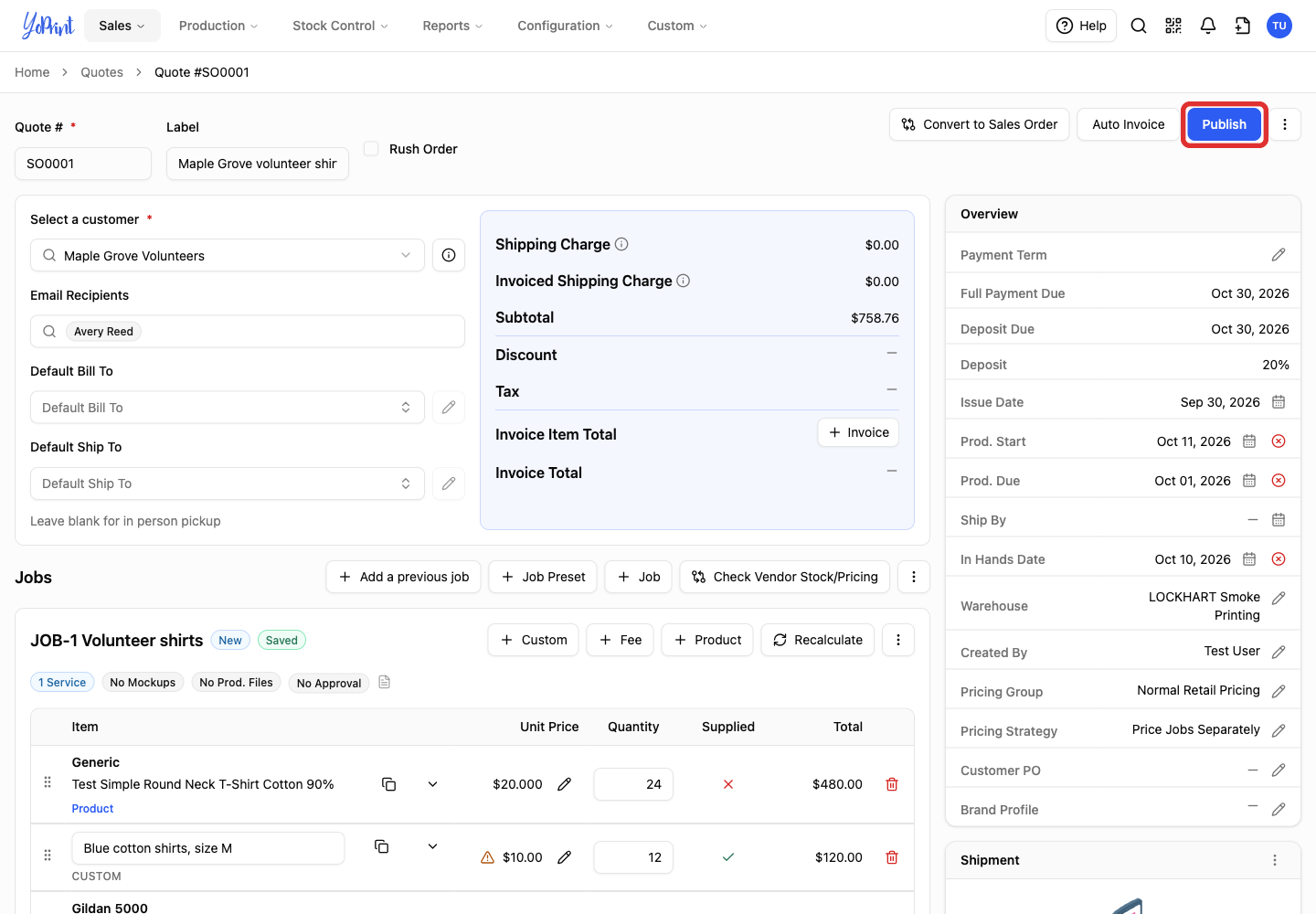
Task: Edit Warehouse pencil icon
Action: (1279, 598)
